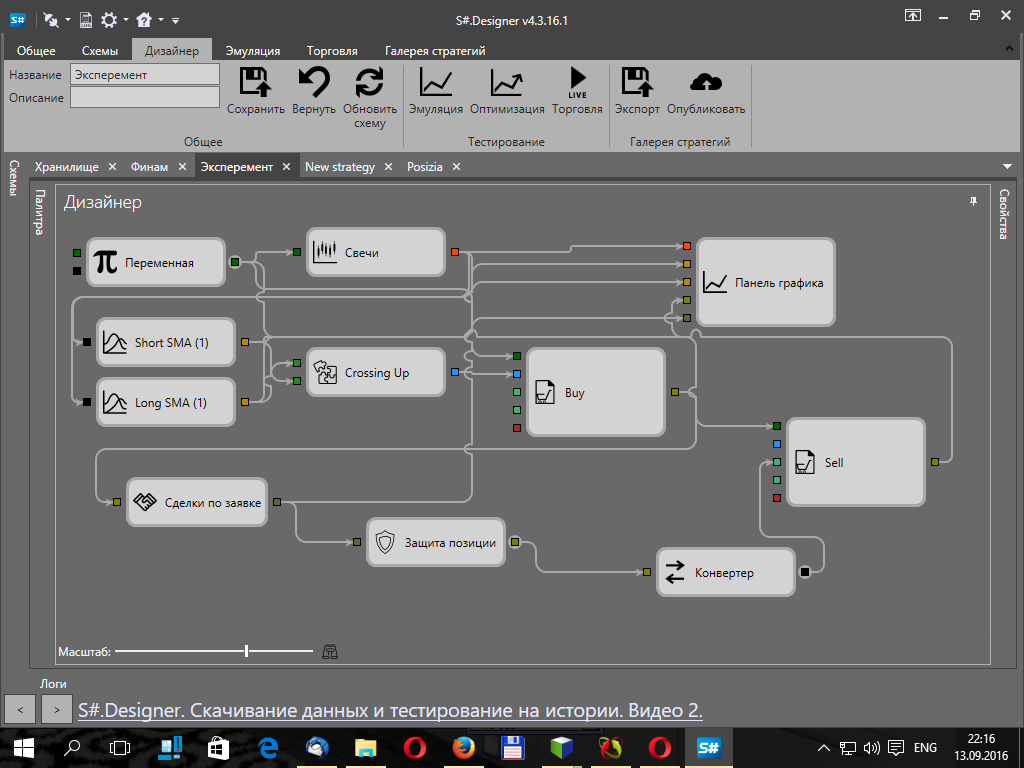Open the home icon dropdown arrow

(161, 21)
